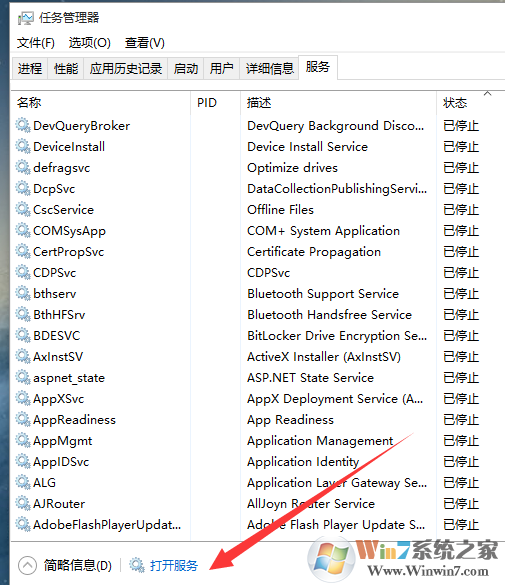Click the DevQueryBroker service gear icon

pos(23,125)
